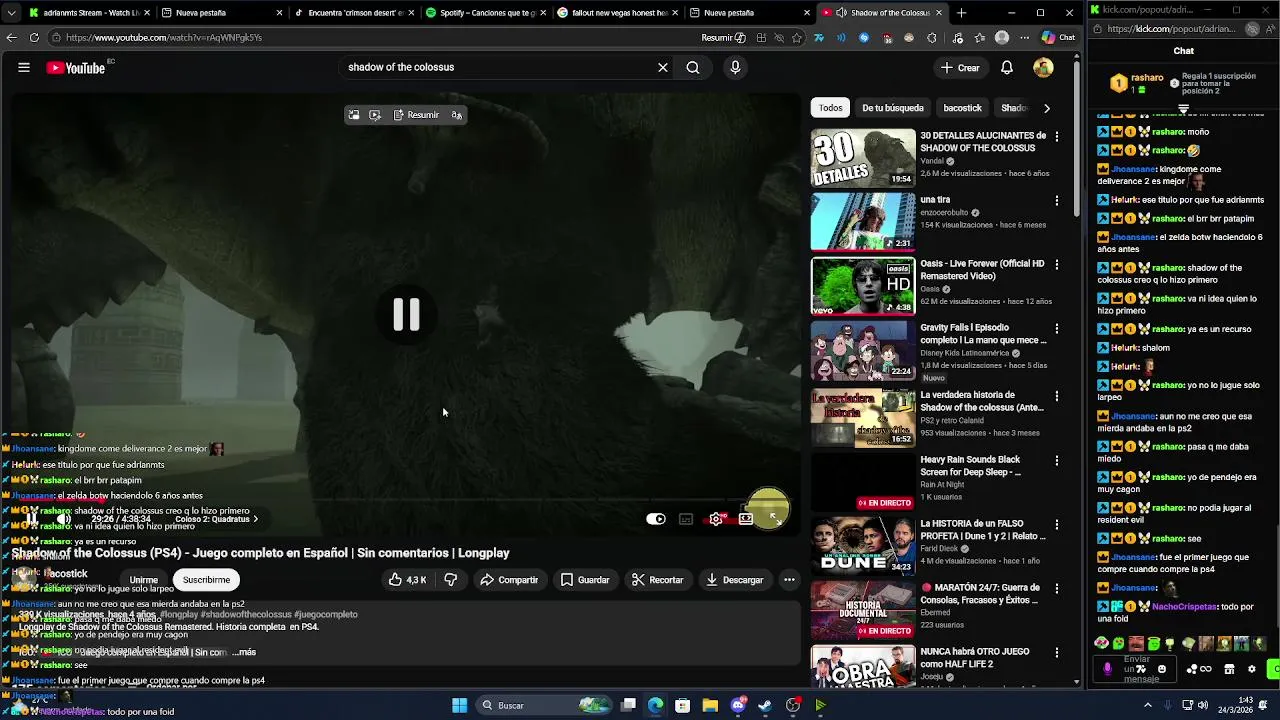
Task: Open Kick chat settings gear
Action: pos(1252,669)
